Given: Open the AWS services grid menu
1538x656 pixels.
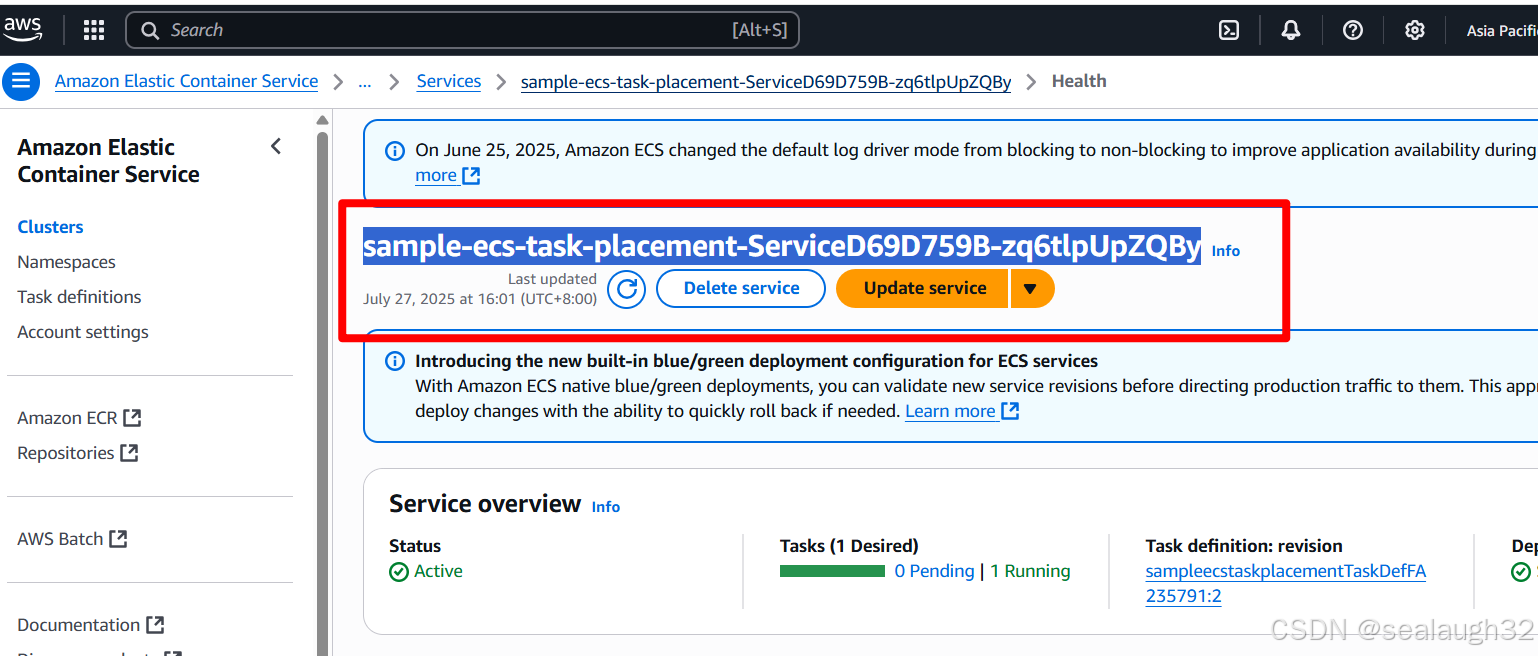Looking at the screenshot, I should 94,31.
